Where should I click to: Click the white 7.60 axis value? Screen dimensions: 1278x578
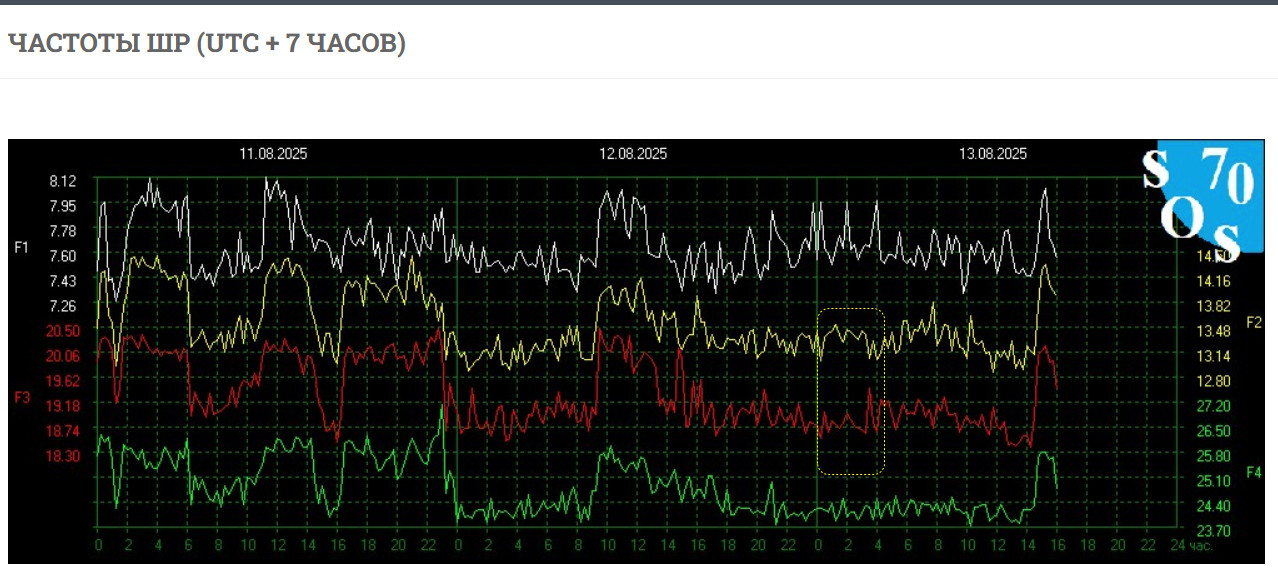62,256
